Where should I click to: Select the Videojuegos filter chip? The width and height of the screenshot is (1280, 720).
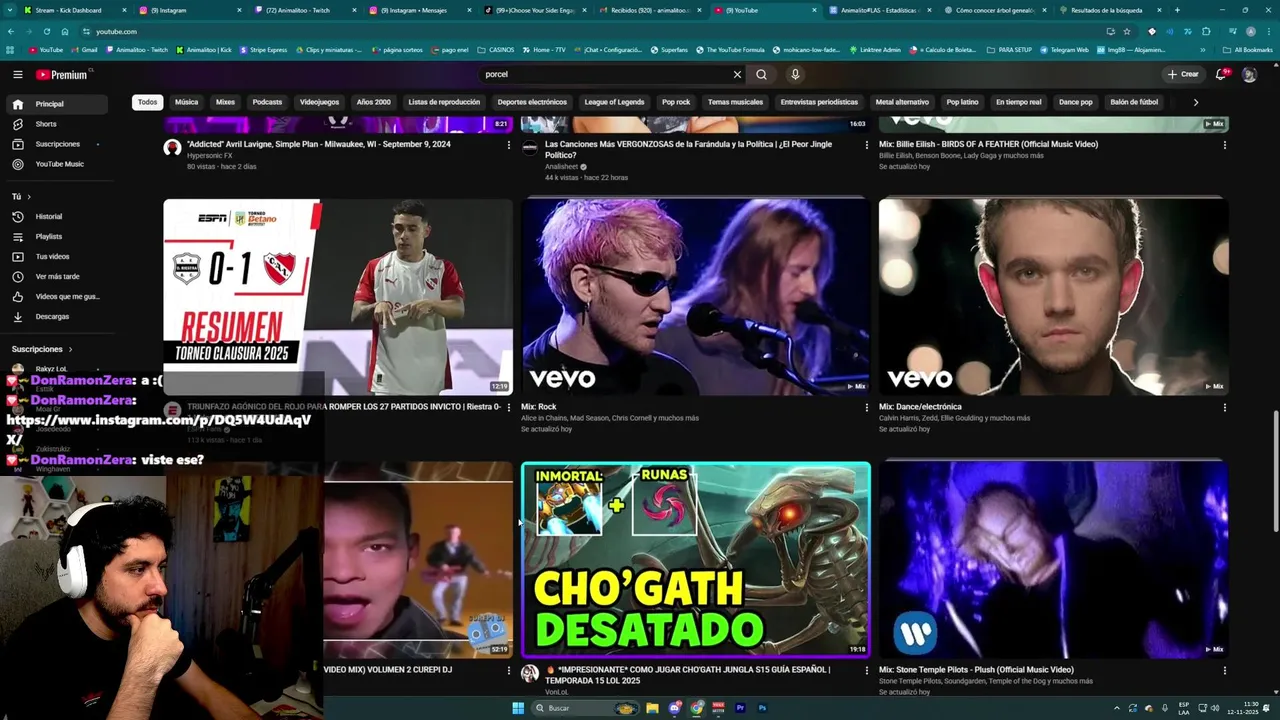point(320,102)
